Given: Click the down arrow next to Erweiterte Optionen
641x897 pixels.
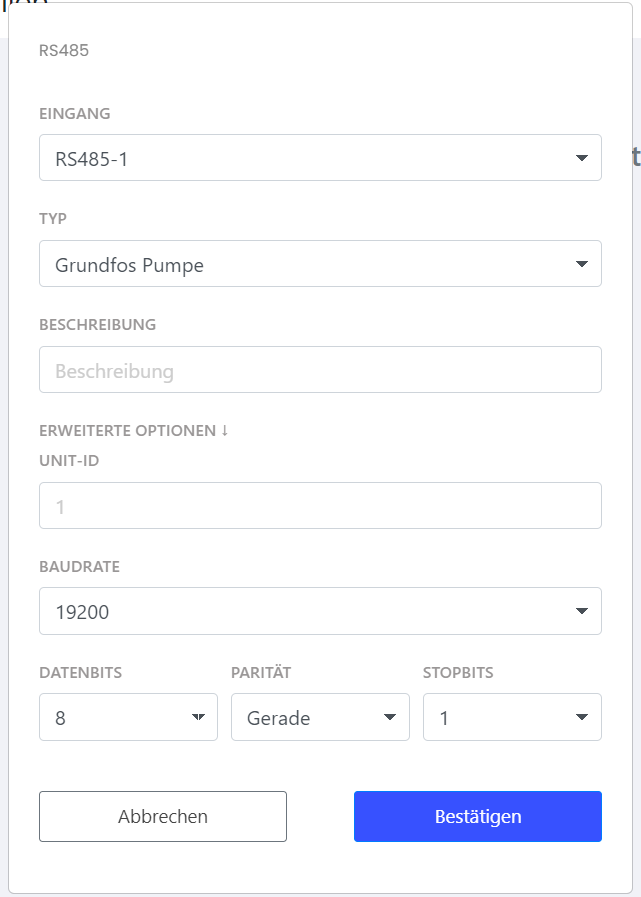Looking at the screenshot, I should (x=225, y=431).
